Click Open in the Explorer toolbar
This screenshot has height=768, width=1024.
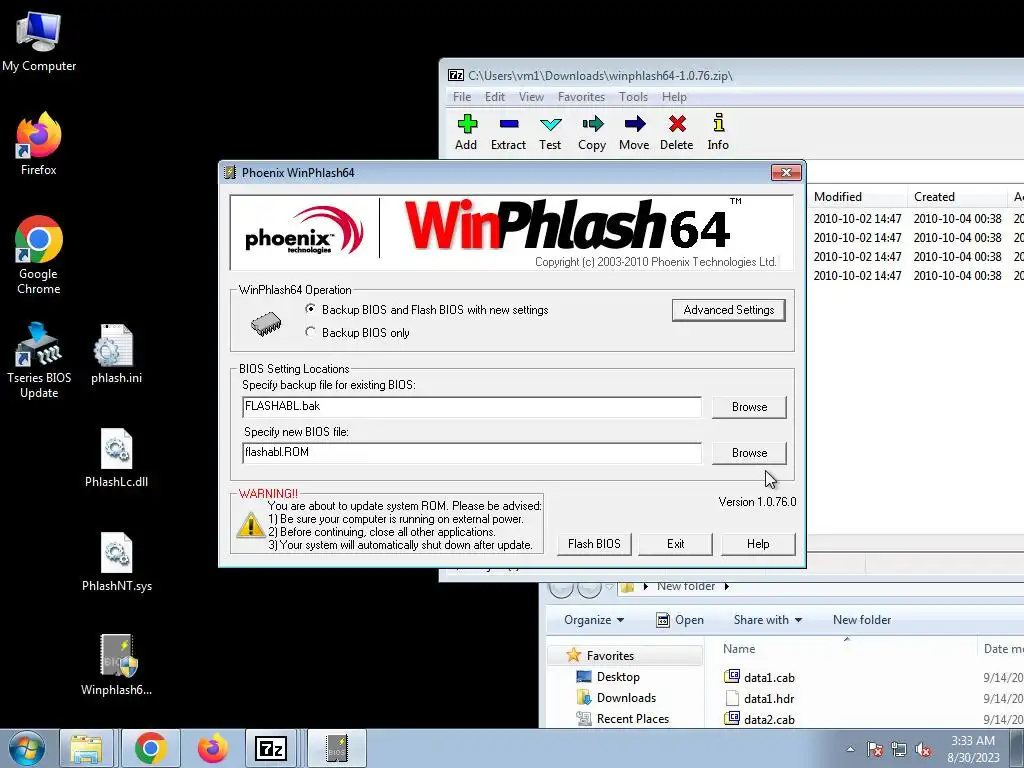pyautogui.click(x=680, y=620)
